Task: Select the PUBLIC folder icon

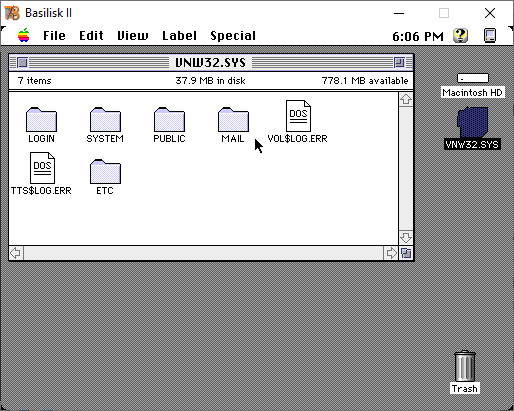Action: pos(169,119)
